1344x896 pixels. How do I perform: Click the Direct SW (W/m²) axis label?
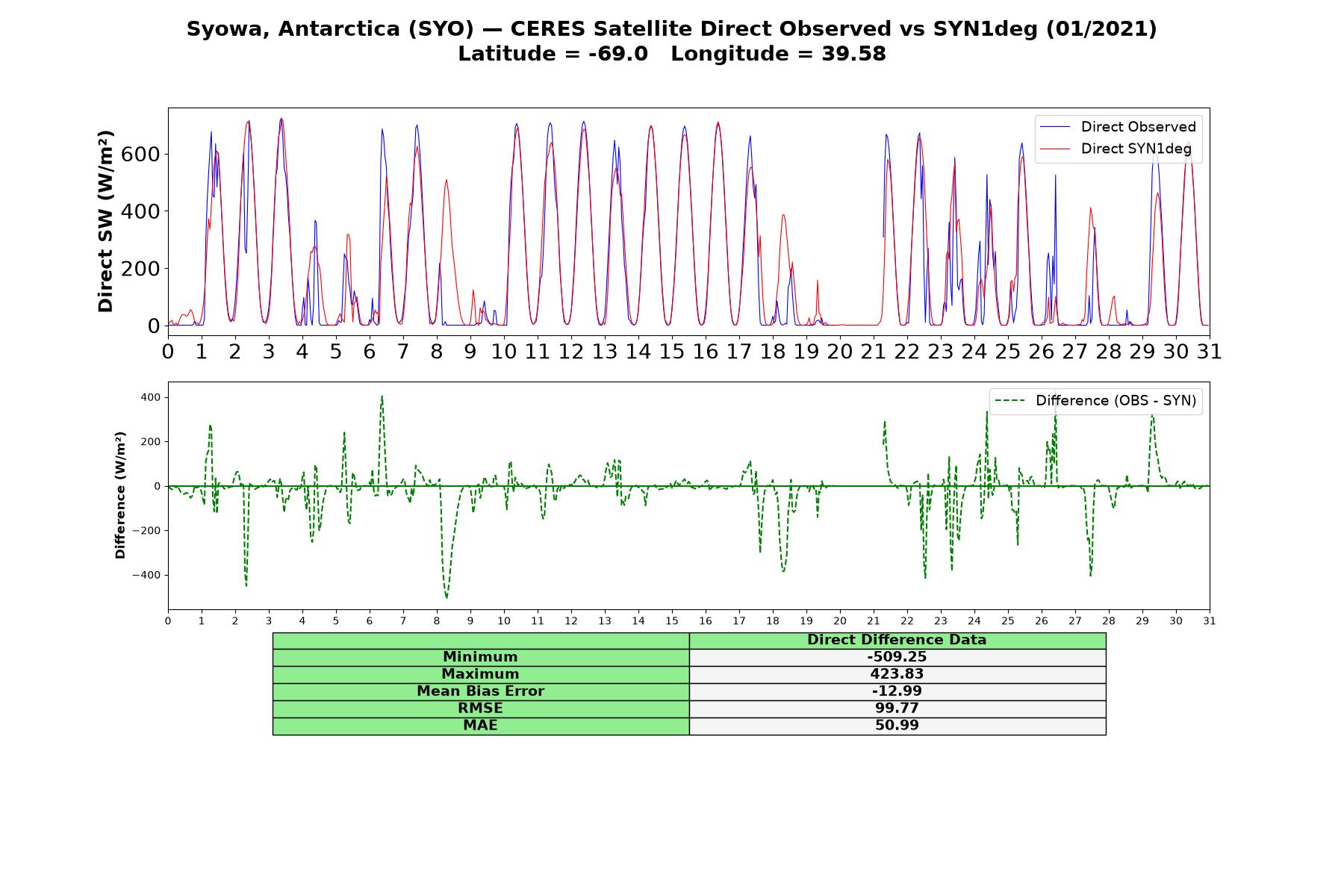point(105,221)
